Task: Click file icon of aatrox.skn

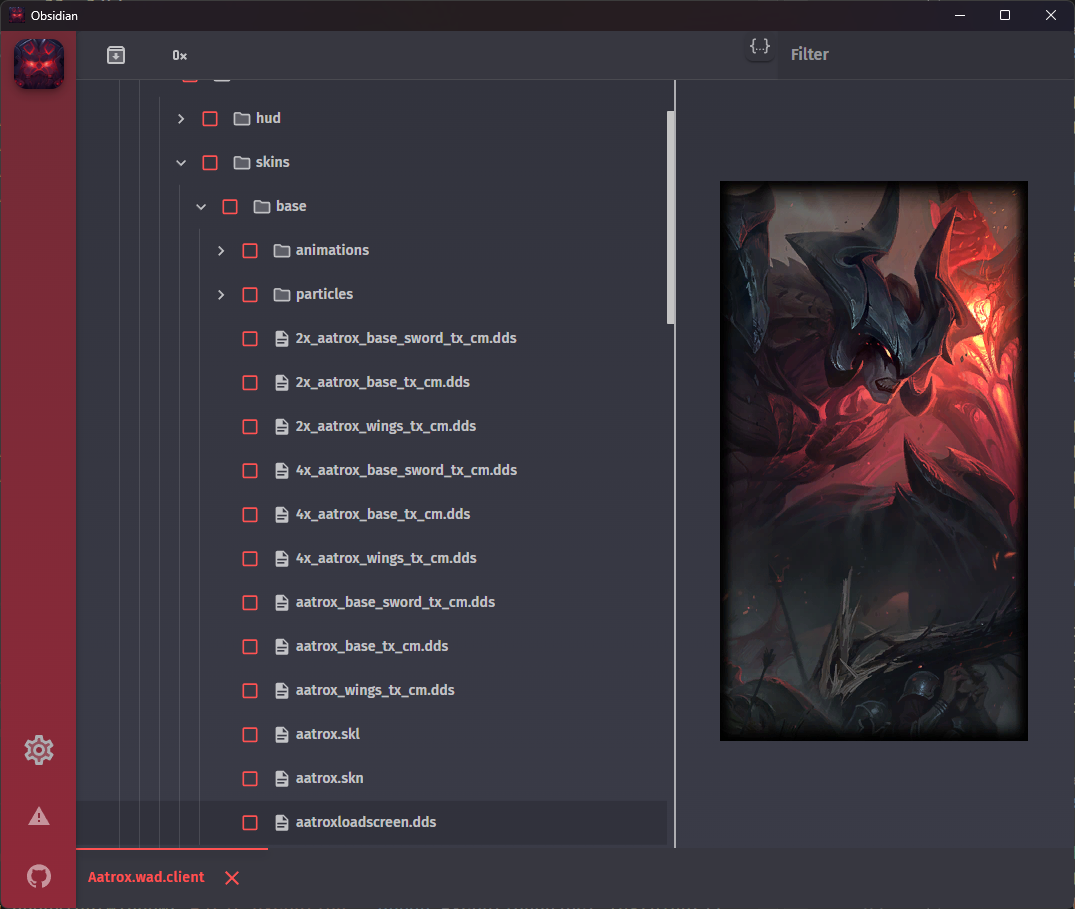Action: tap(281, 779)
